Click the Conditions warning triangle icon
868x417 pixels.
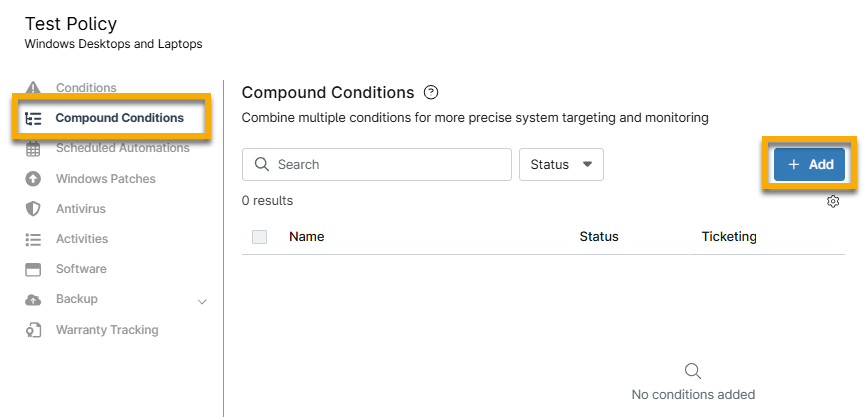pos(33,88)
